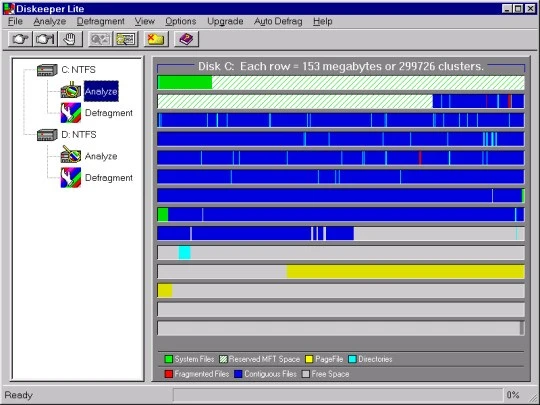The height and width of the screenshot is (405, 540).
Task: Click the Defragment icon under drive D
Action: click(x=71, y=177)
